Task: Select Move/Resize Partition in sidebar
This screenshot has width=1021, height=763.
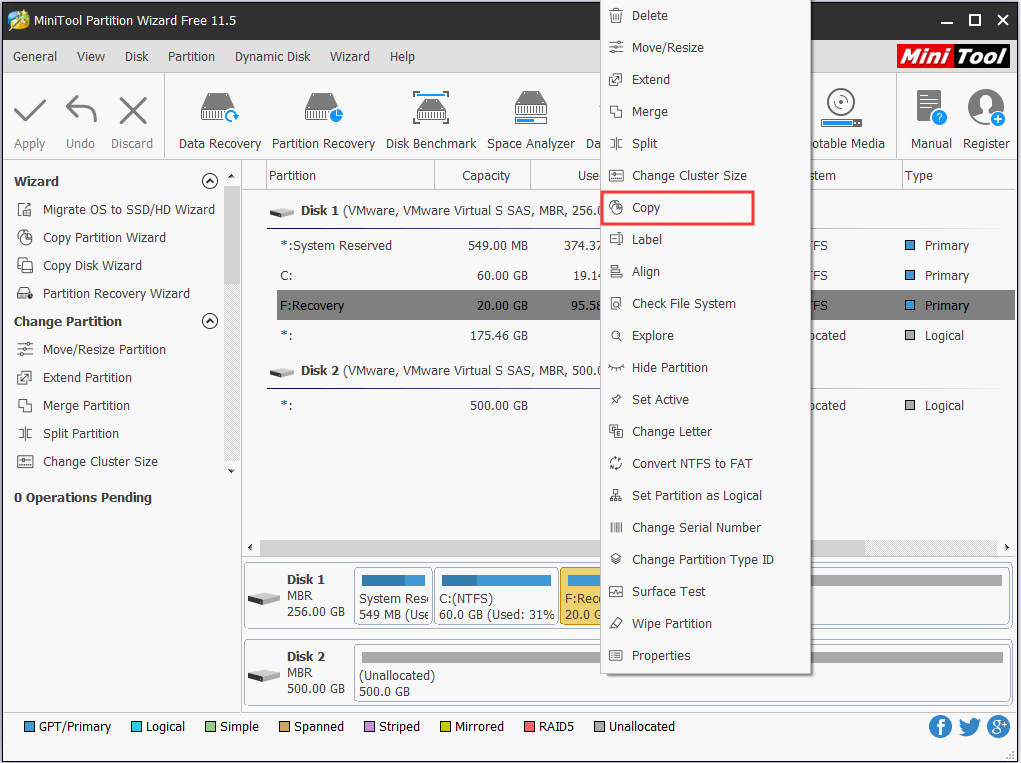Action: click(92, 350)
